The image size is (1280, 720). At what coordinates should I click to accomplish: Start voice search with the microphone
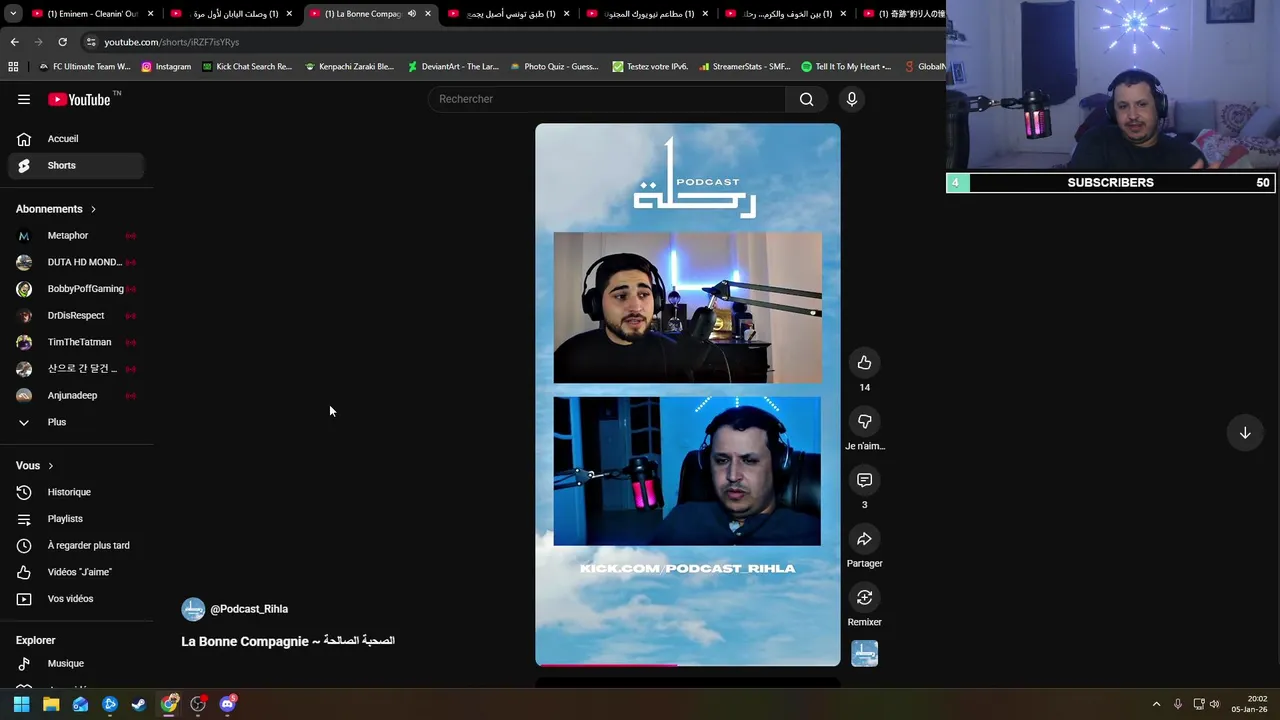tap(852, 99)
